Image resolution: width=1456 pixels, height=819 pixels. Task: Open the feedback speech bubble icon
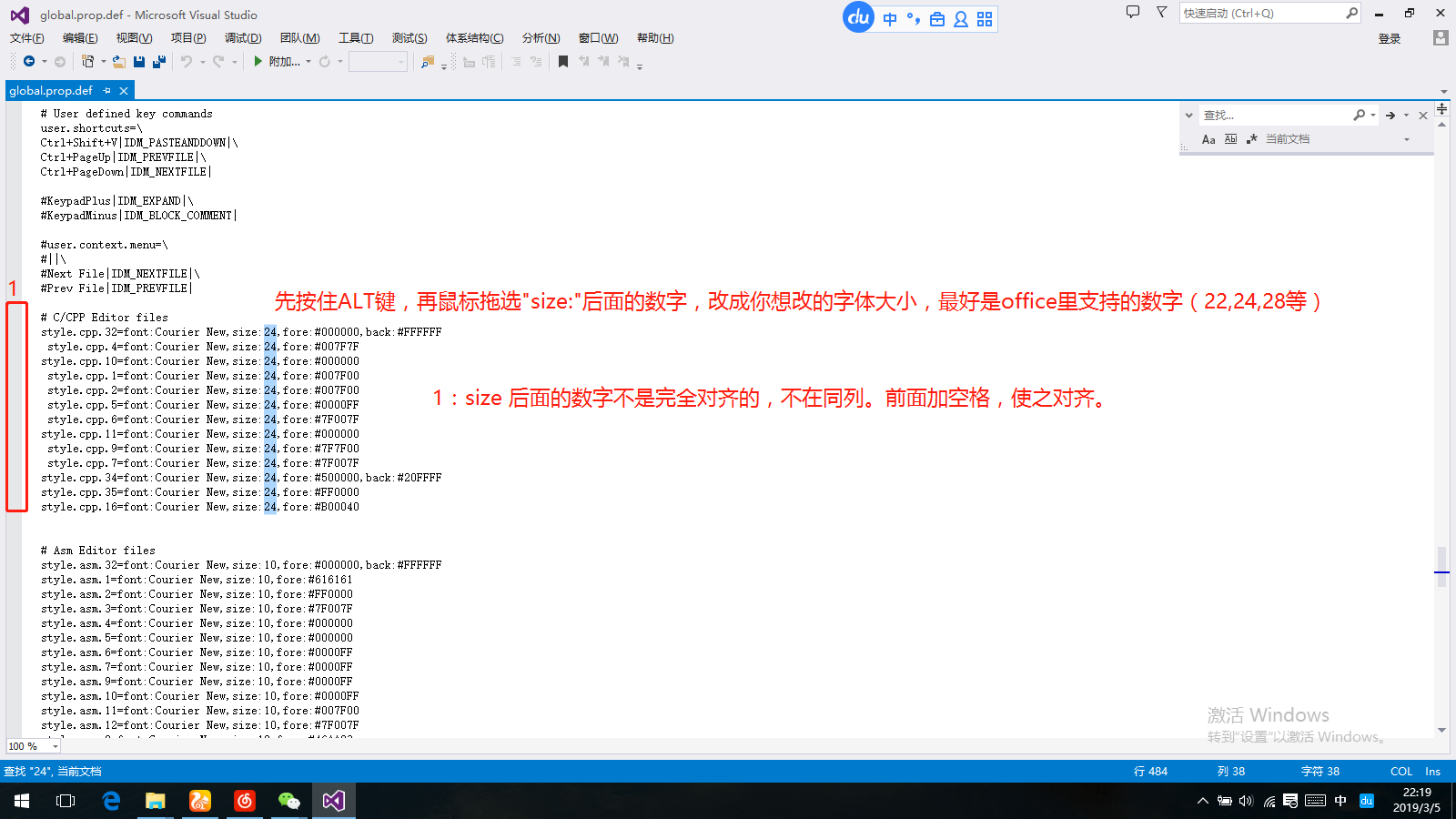[1133, 13]
